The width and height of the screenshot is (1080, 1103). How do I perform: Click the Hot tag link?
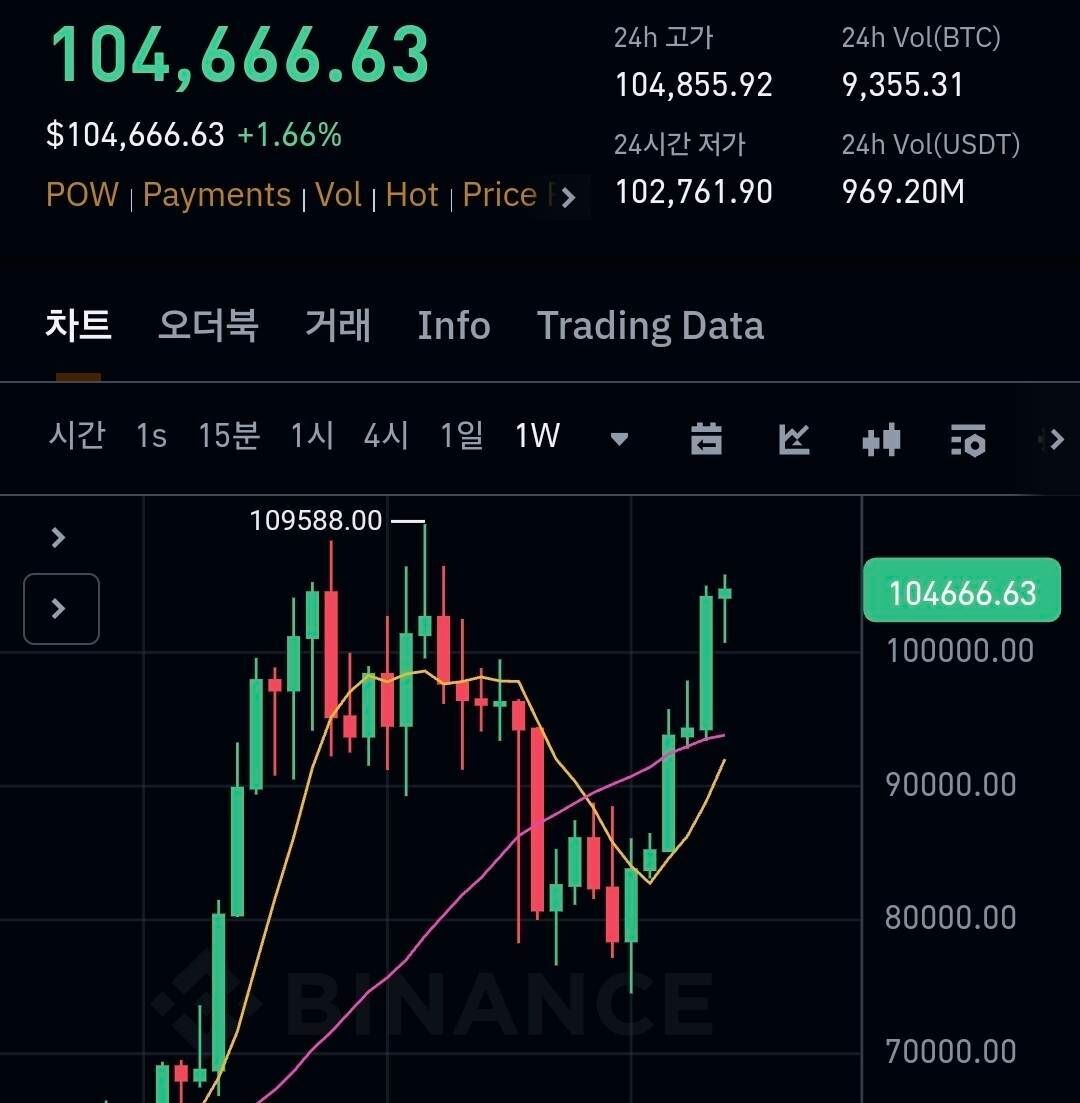tap(412, 194)
